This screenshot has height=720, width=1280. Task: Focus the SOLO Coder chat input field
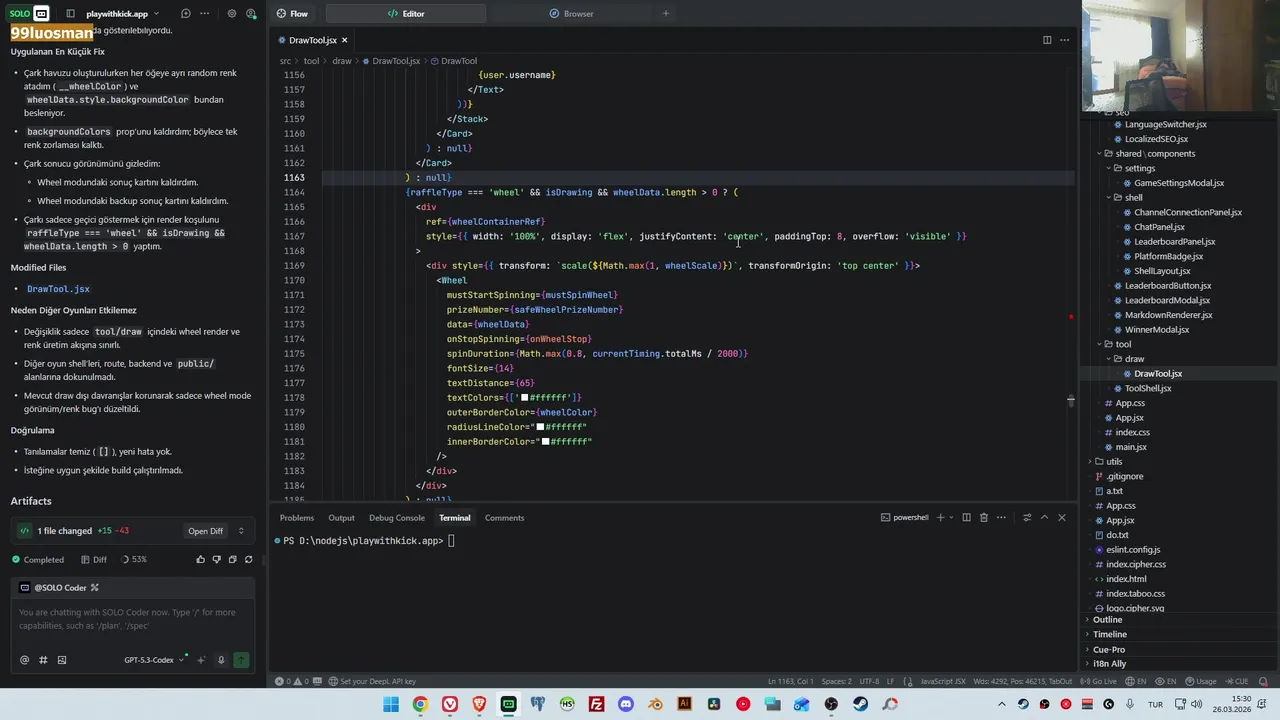point(133,619)
